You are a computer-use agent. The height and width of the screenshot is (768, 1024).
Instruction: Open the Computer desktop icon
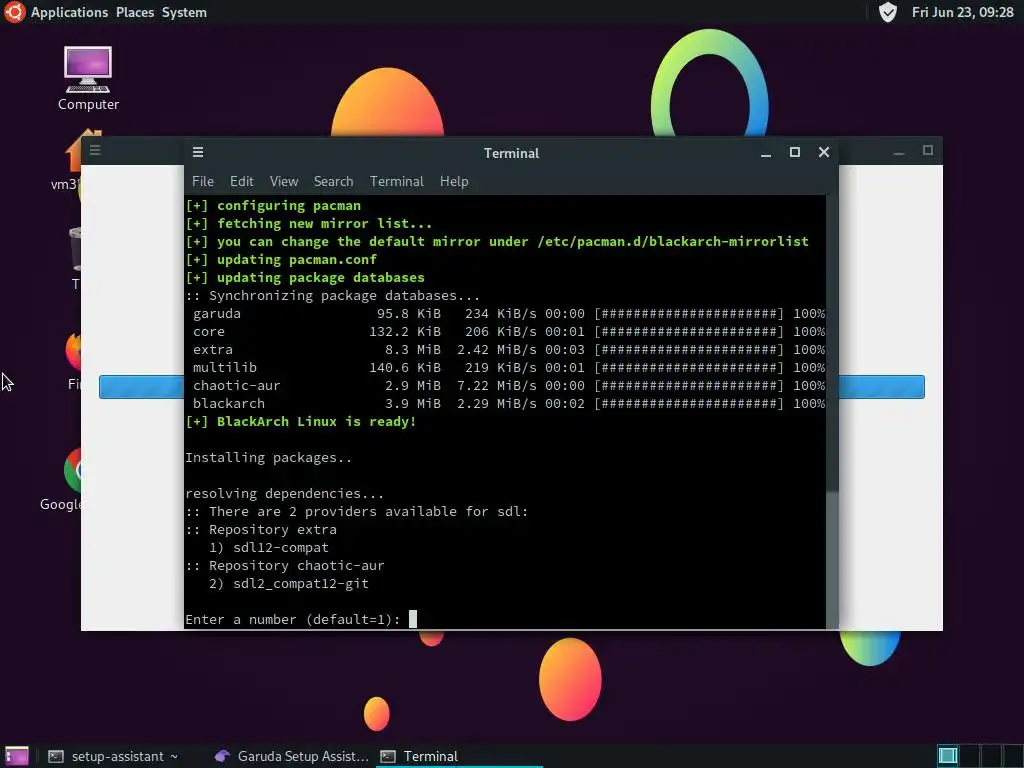pyautogui.click(x=88, y=78)
